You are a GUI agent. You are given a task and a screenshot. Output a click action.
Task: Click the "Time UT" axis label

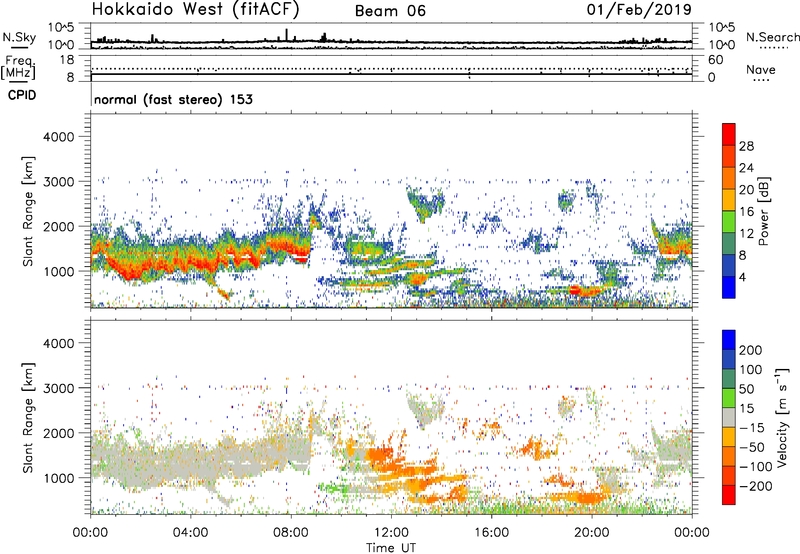click(x=391, y=548)
